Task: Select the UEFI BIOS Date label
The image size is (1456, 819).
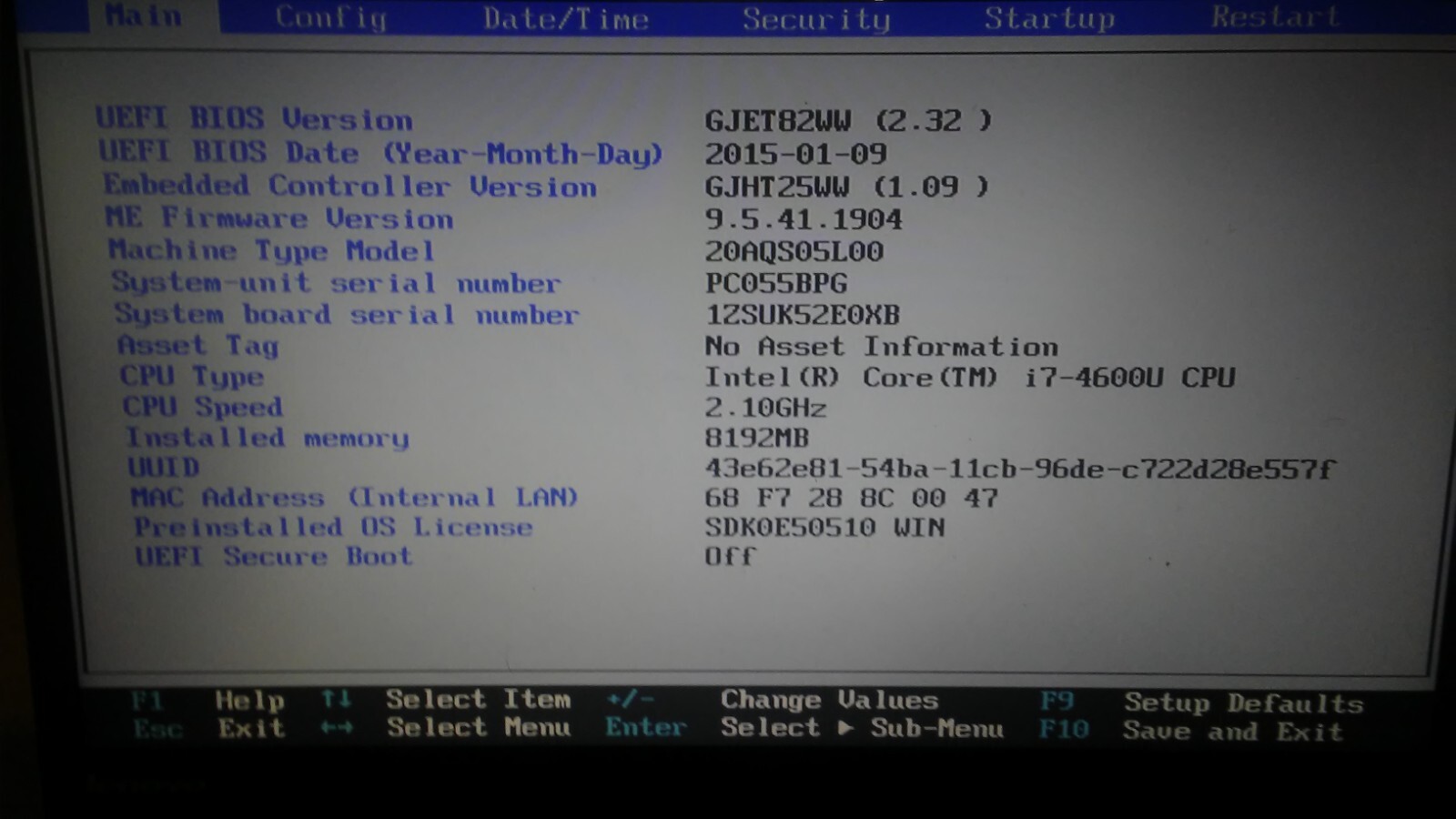Action: click(x=380, y=153)
